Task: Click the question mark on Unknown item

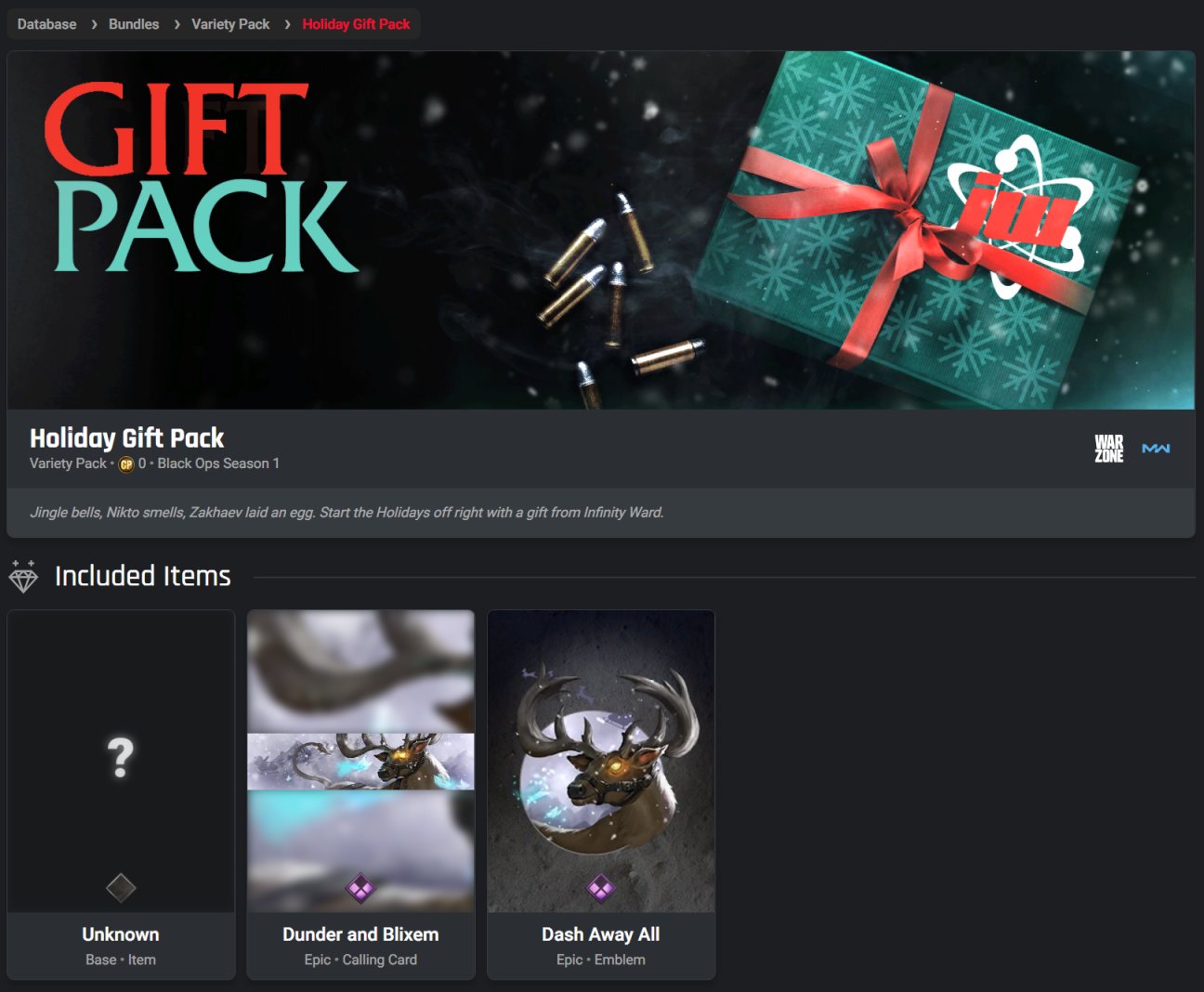Action: tap(121, 758)
